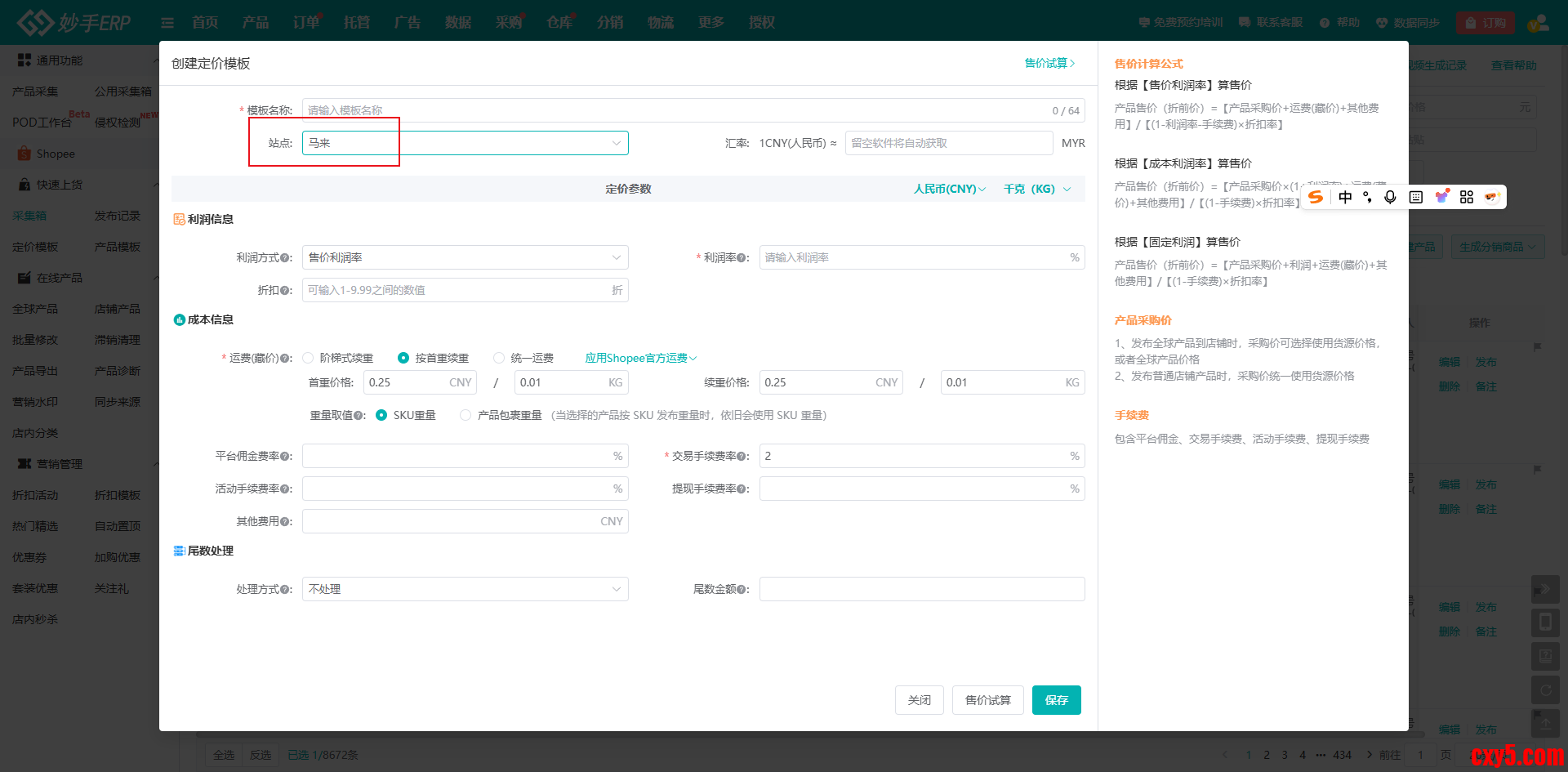Click the 售价试算 link in dialog header
This screenshot has height=772, width=1568.
pyautogui.click(x=1049, y=63)
